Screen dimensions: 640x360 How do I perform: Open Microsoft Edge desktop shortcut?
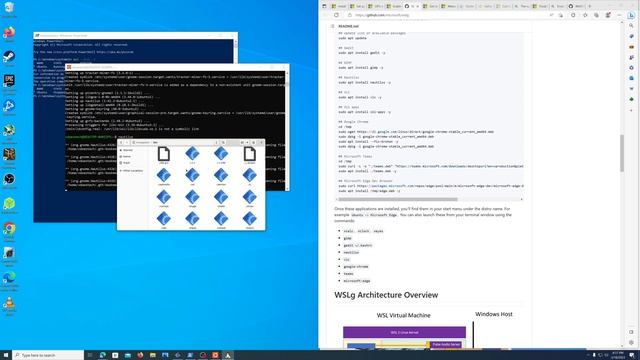tap(9, 278)
